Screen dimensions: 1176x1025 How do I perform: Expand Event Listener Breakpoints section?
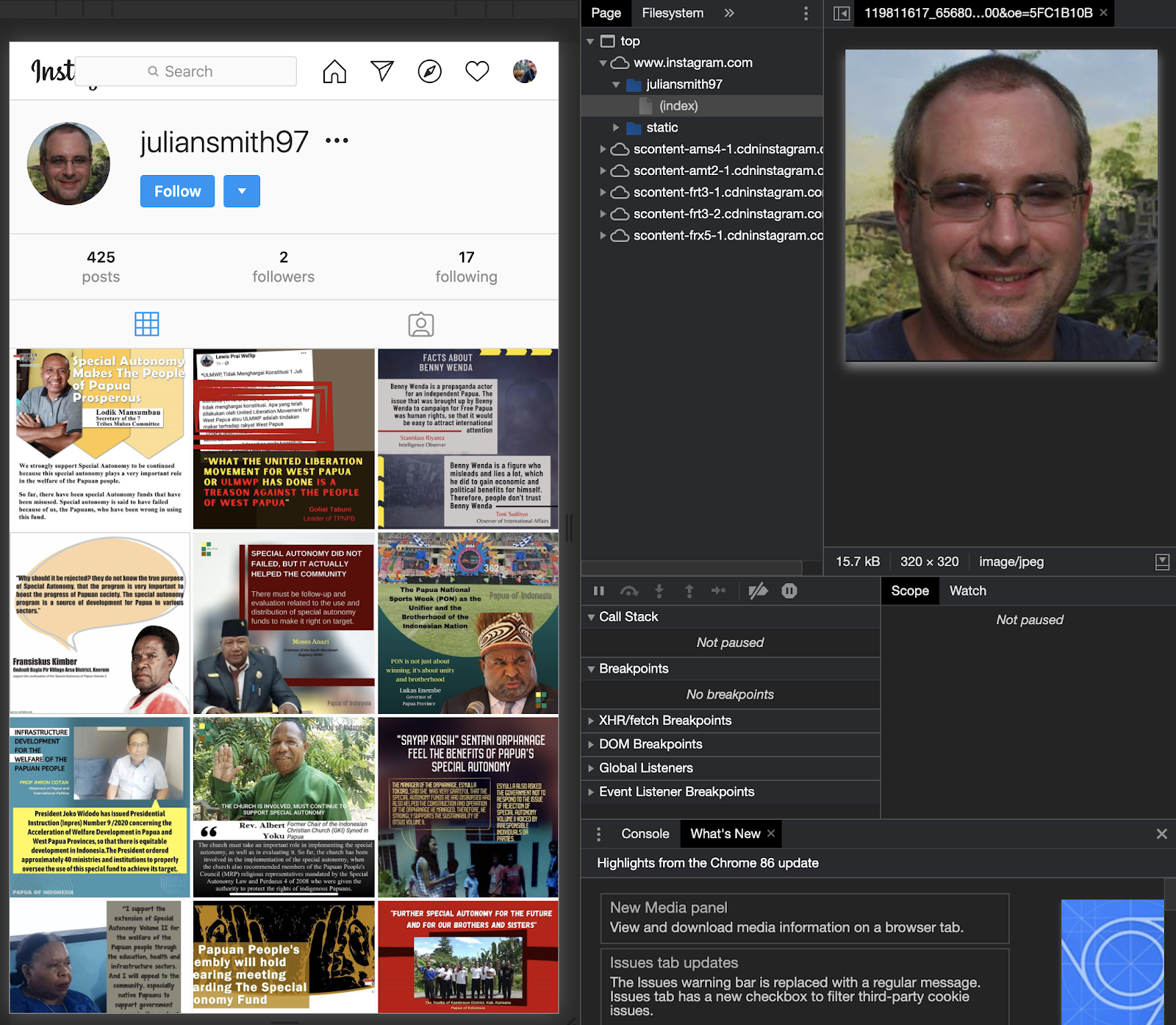click(730, 792)
